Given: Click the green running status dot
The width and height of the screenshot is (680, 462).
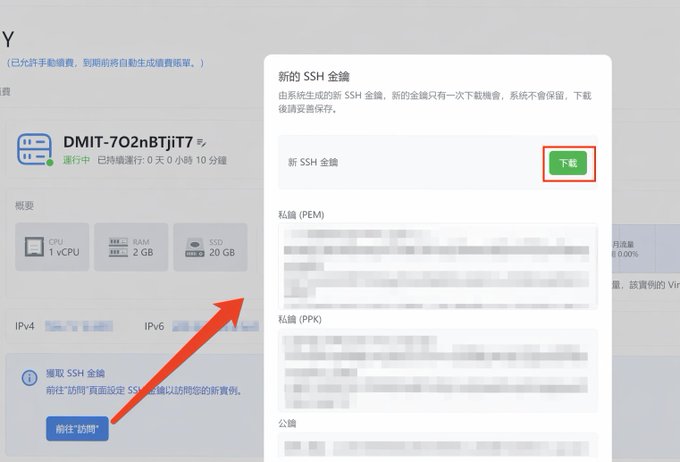Looking at the screenshot, I should [50, 162].
